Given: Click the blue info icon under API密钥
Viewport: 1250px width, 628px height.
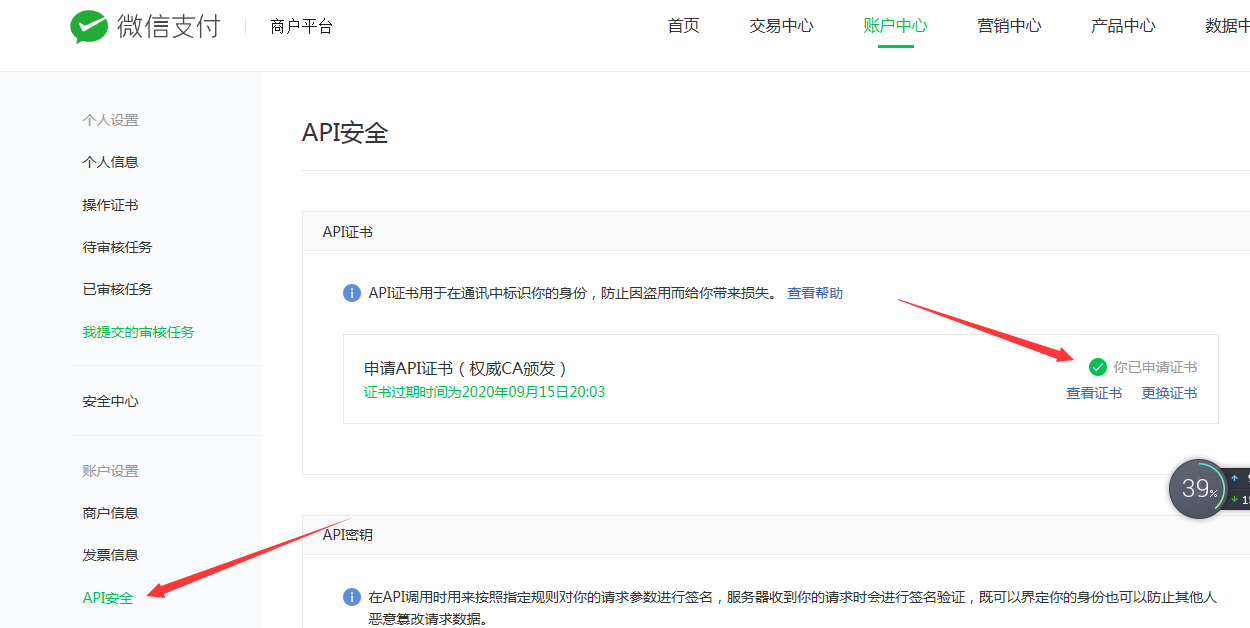Looking at the screenshot, I should coord(352,597).
